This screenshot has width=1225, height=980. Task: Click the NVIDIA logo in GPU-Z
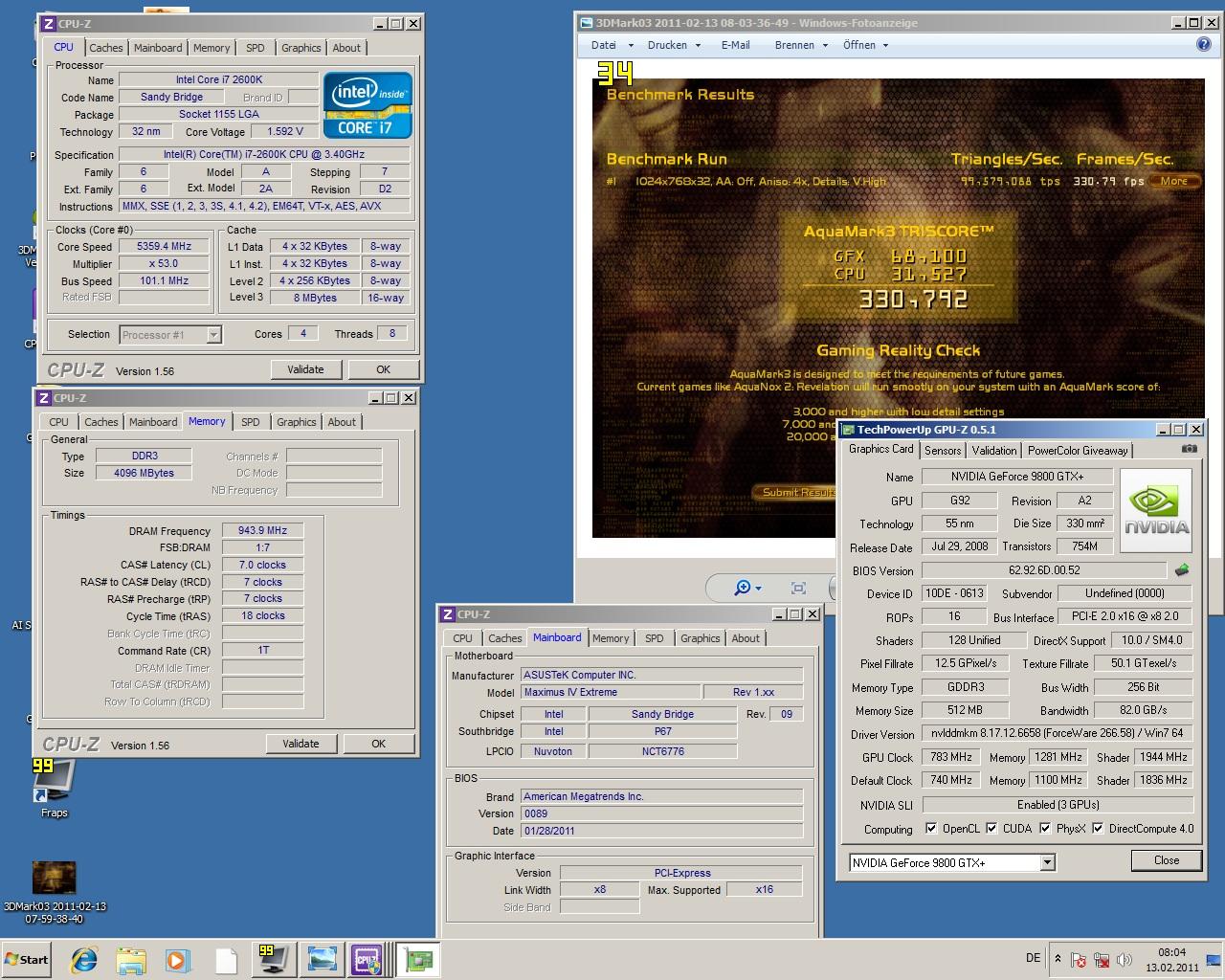[x=1156, y=510]
